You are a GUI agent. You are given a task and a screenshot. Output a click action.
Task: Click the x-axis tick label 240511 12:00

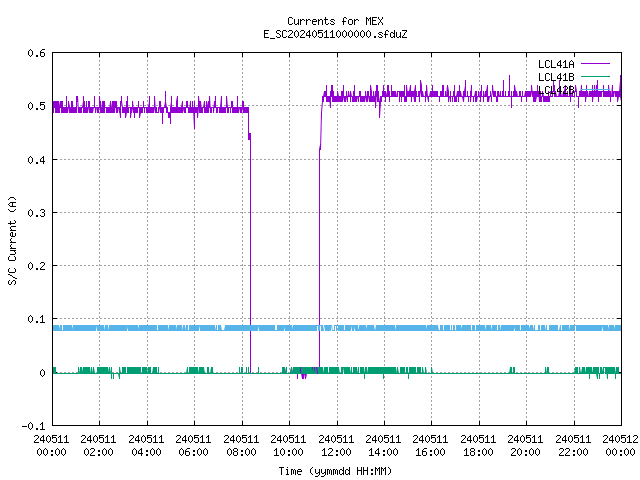[x=336, y=445]
